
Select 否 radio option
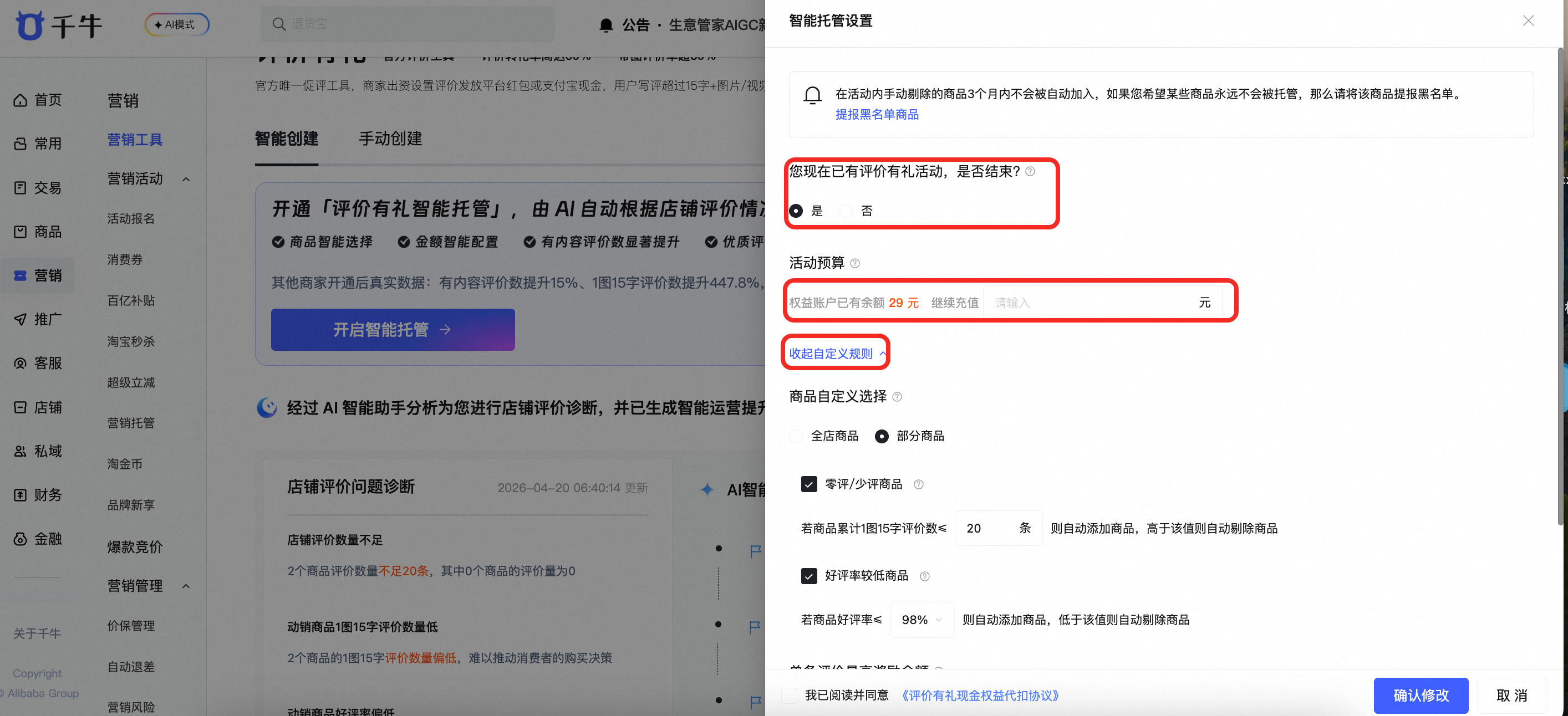[x=846, y=211]
